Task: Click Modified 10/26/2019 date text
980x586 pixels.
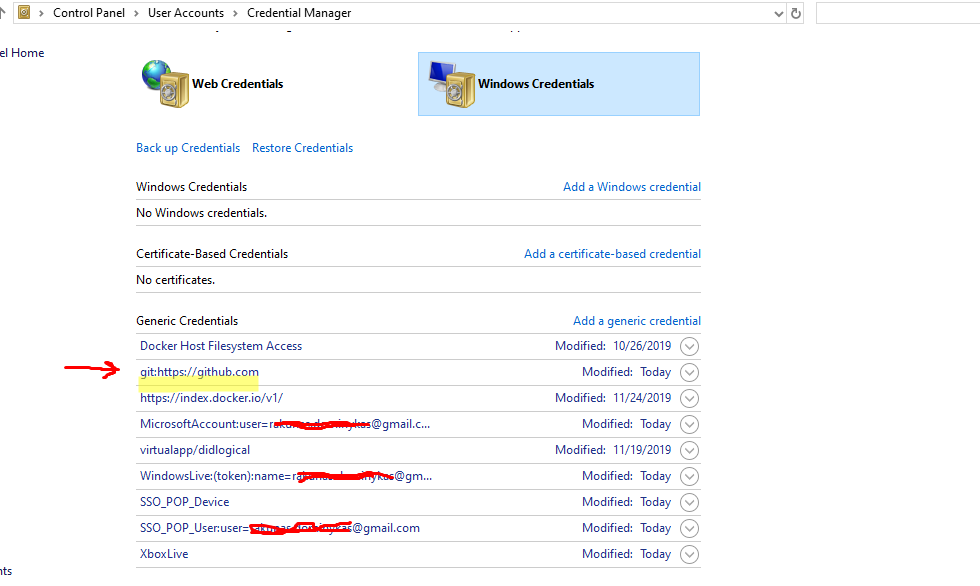Action: click(x=613, y=346)
